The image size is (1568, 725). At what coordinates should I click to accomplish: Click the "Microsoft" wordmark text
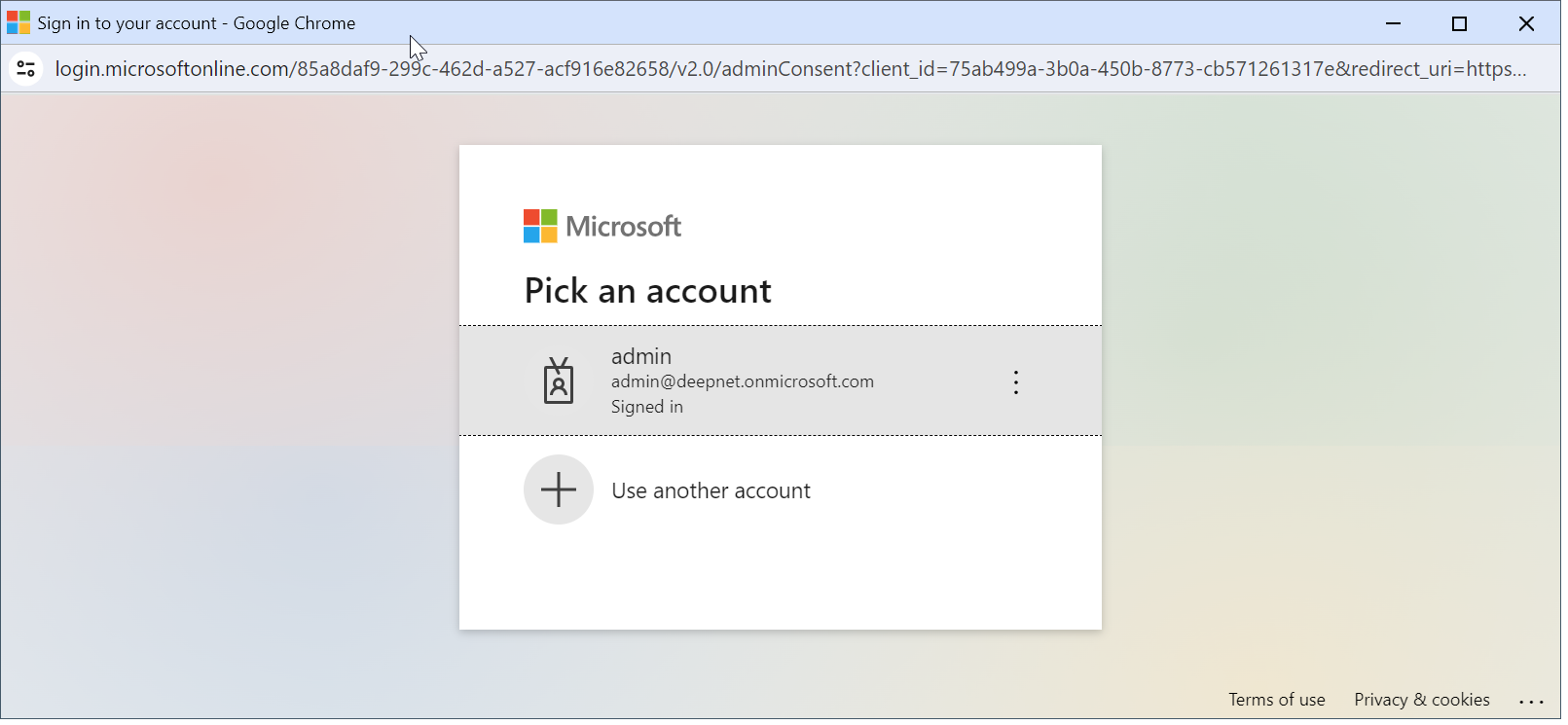(x=624, y=227)
